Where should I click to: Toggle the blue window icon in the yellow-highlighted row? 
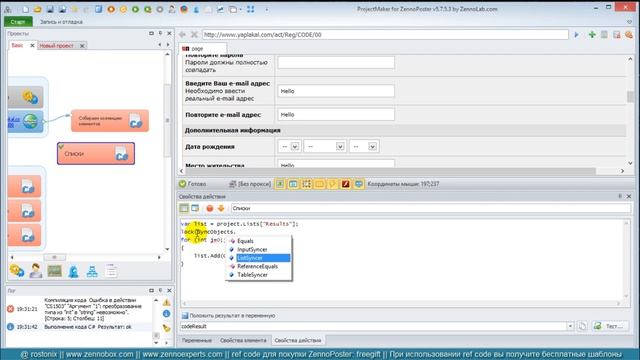[293, 184]
